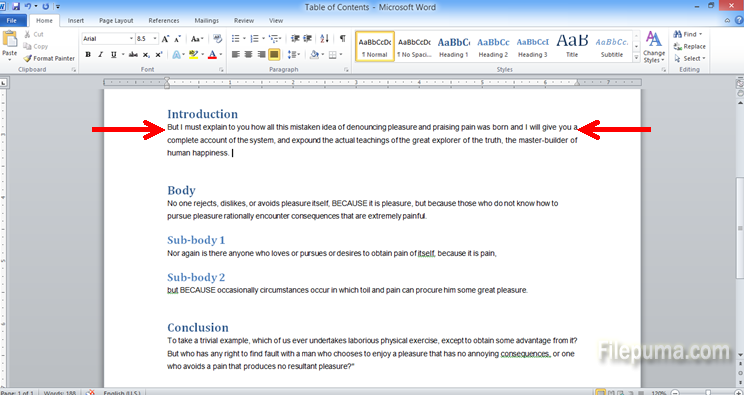Open the Change Case dropdown

pos(197,39)
